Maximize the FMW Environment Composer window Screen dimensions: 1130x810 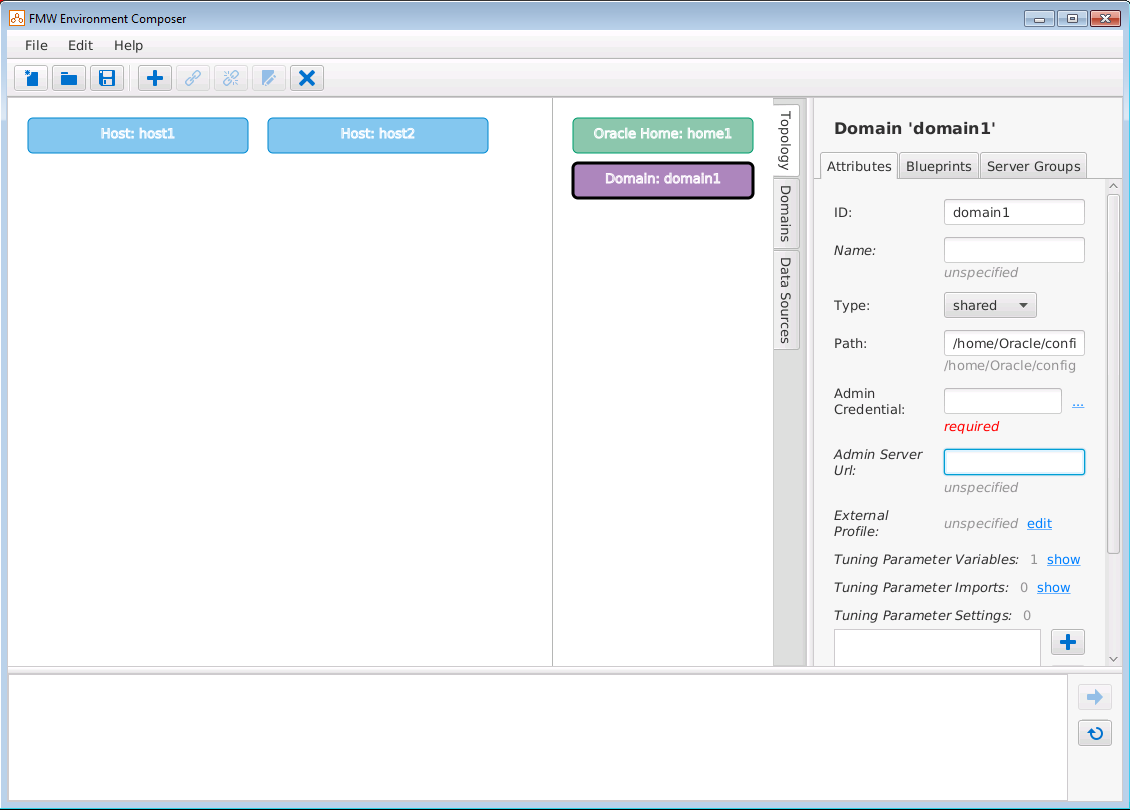(1072, 19)
